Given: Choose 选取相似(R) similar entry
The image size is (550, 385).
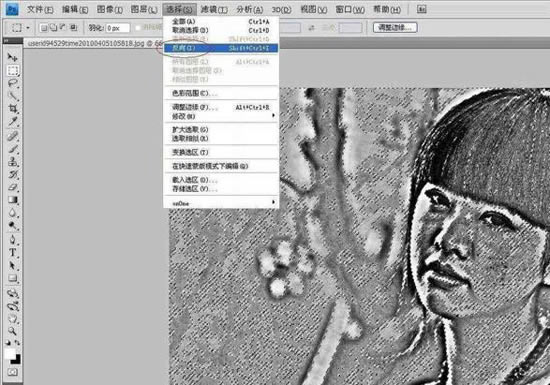Looking at the screenshot, I should point(221,139).
